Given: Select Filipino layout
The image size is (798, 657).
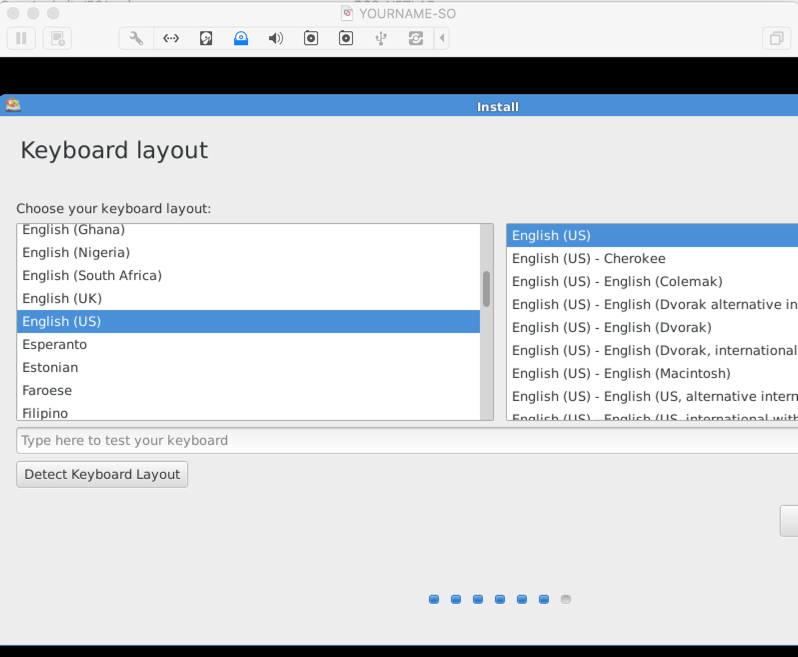Looking at the screenshot, I should [x=248, y=412].
